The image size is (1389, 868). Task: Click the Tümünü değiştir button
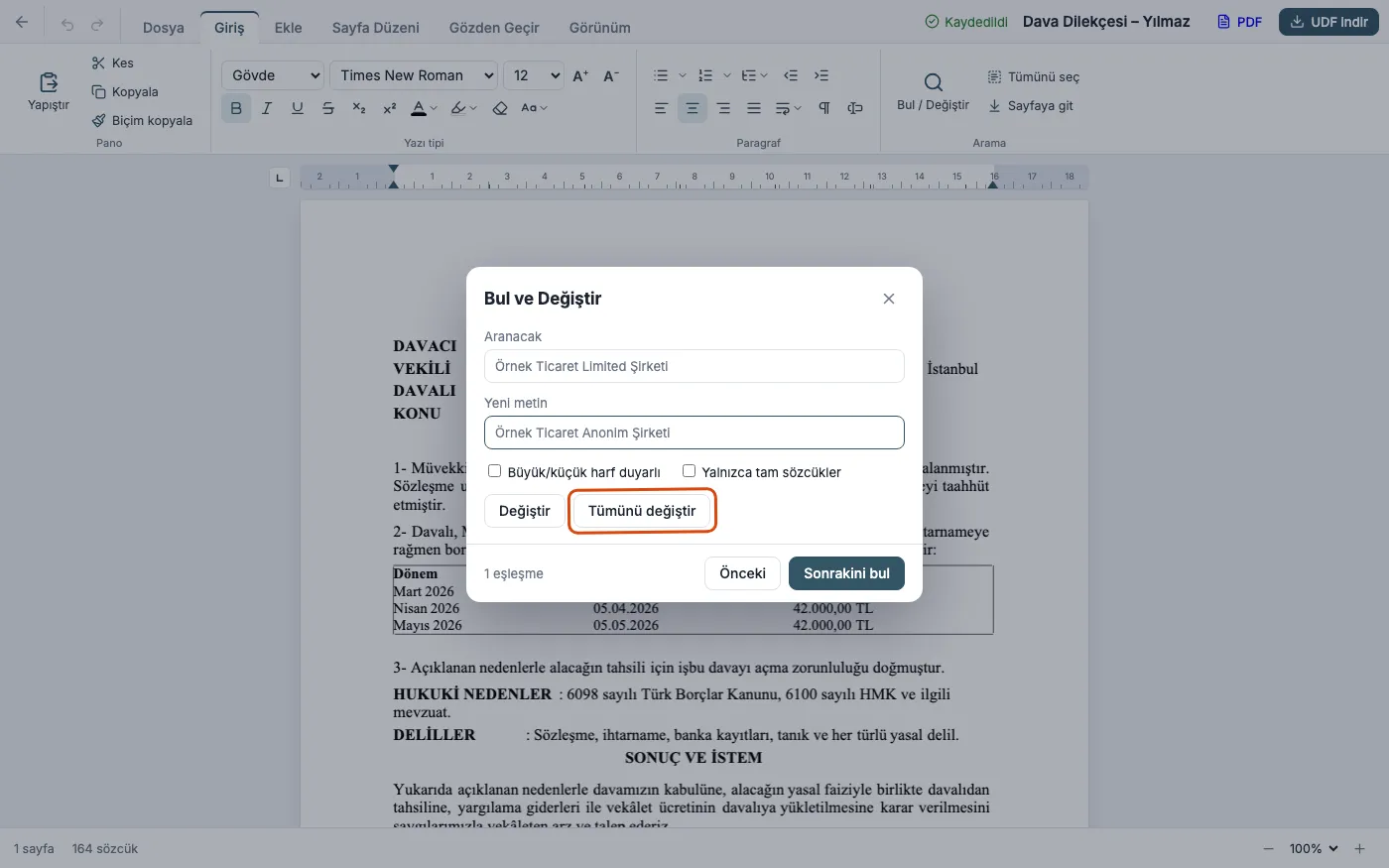642,511
